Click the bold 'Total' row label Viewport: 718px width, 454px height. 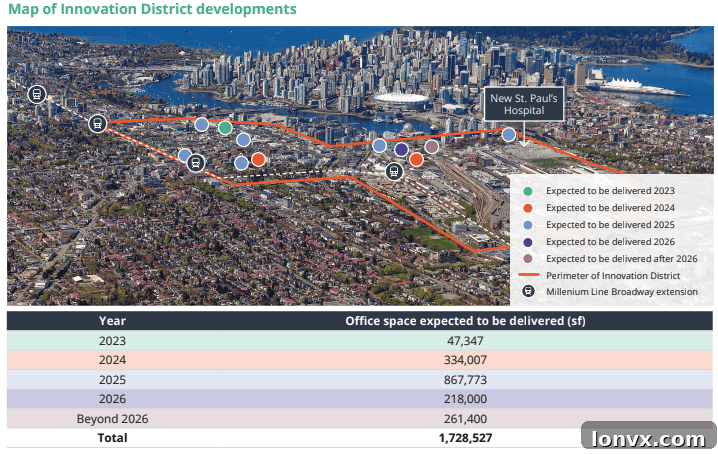[112, 438]
